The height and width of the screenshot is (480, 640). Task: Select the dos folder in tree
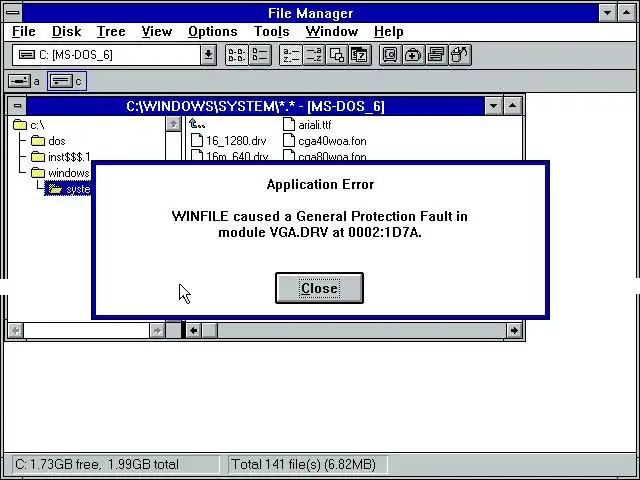click(x=48, y=141)
